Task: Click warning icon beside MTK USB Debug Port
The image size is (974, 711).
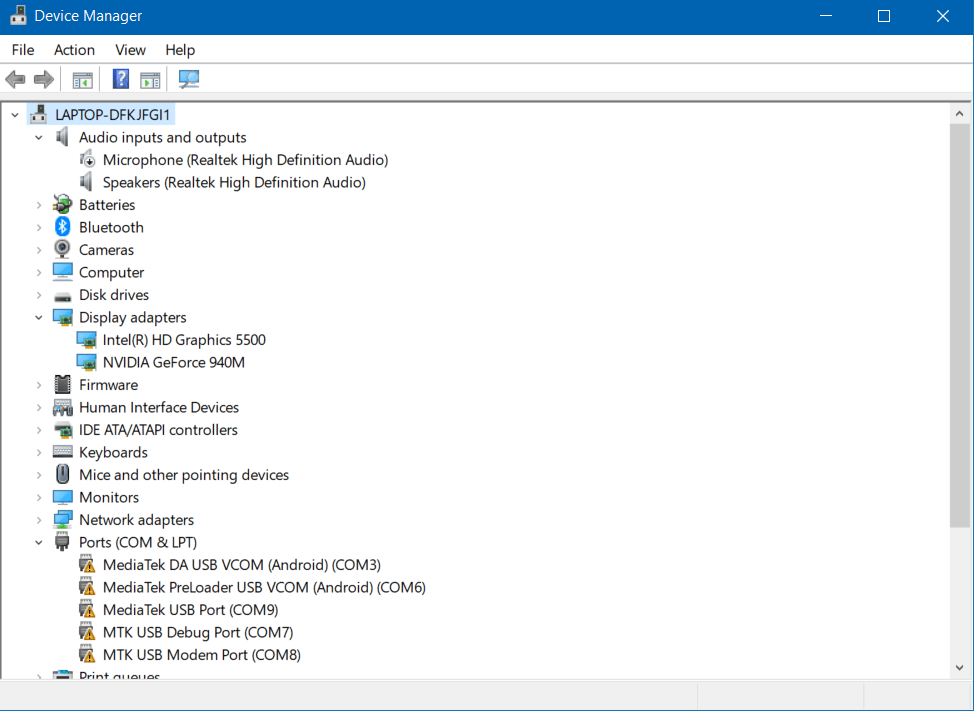Action: pos(87,633)
